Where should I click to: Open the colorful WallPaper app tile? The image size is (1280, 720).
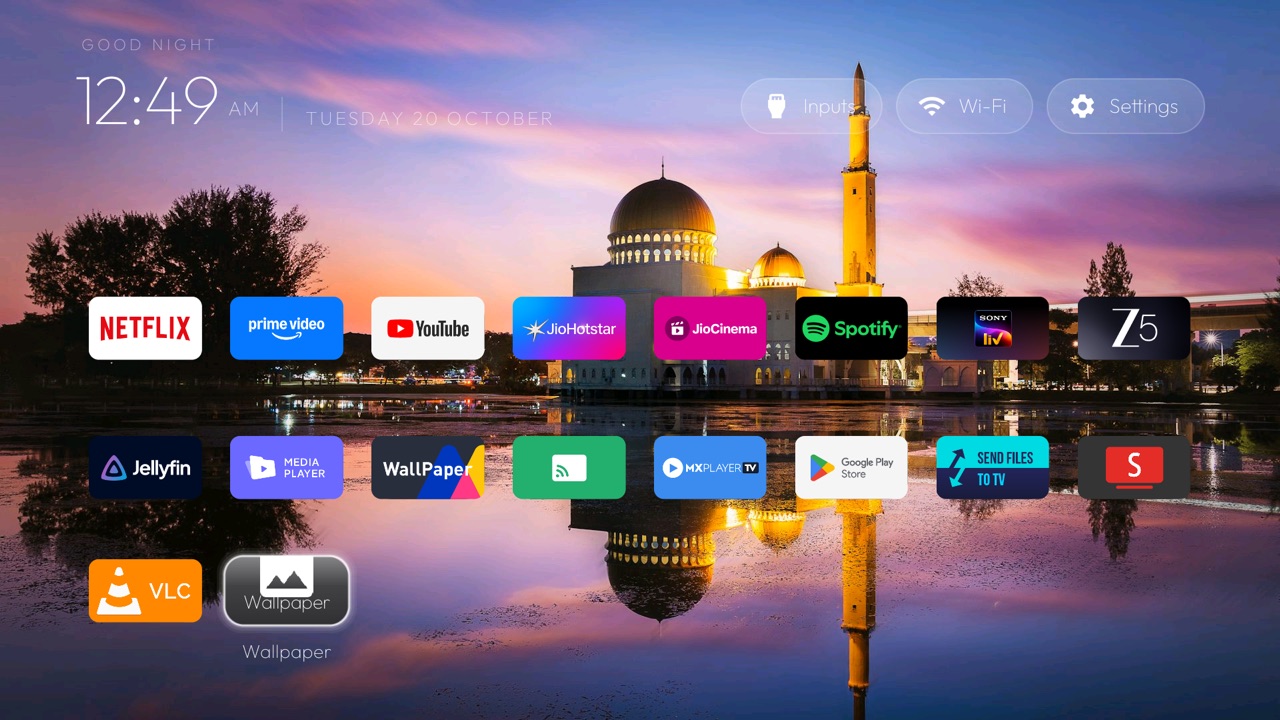(428, 467)
